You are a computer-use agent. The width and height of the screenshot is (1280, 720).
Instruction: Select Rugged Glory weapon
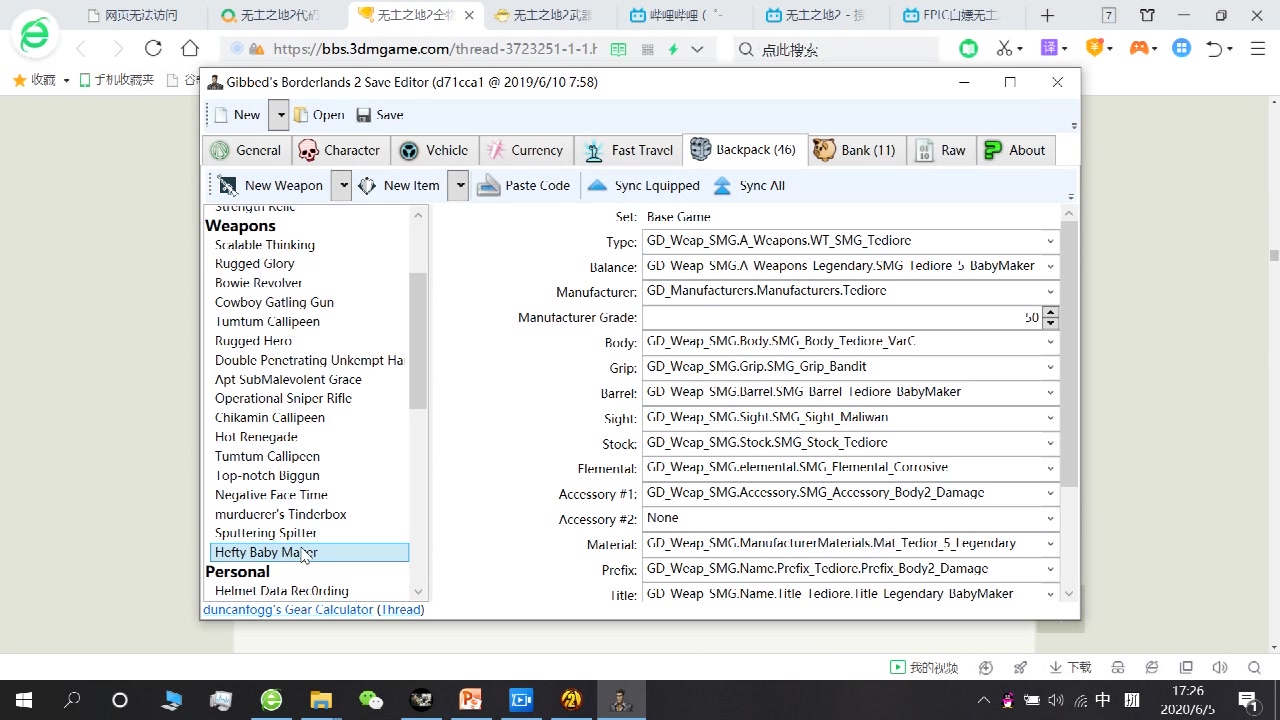(255, 264)
